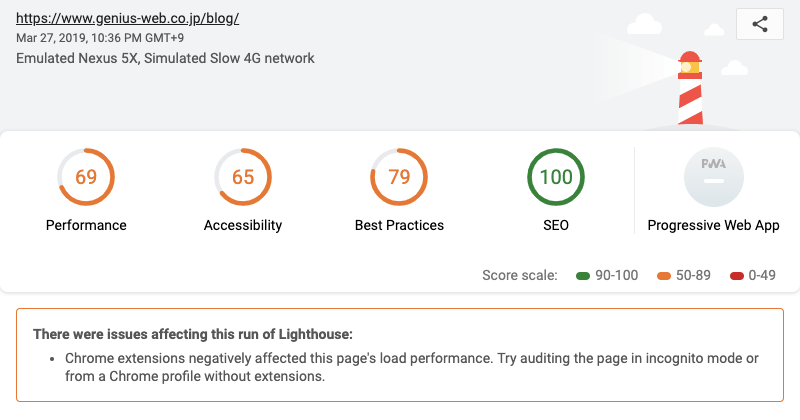This screenshot has width=800, height=420.
Task: Click the Chrome extensions warning message text
Action: [x=412, y=367]
